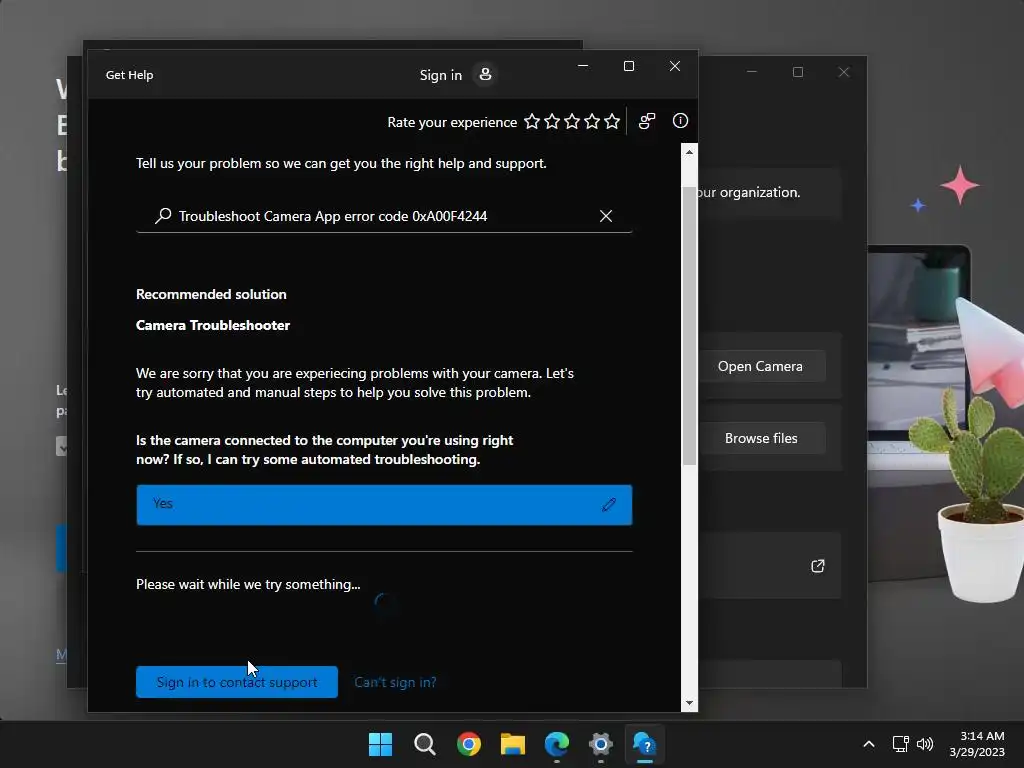This screenshot has width=1024, height=768.
Task: Open the feedback icon beside rating stars
Action: pos(647,121)
